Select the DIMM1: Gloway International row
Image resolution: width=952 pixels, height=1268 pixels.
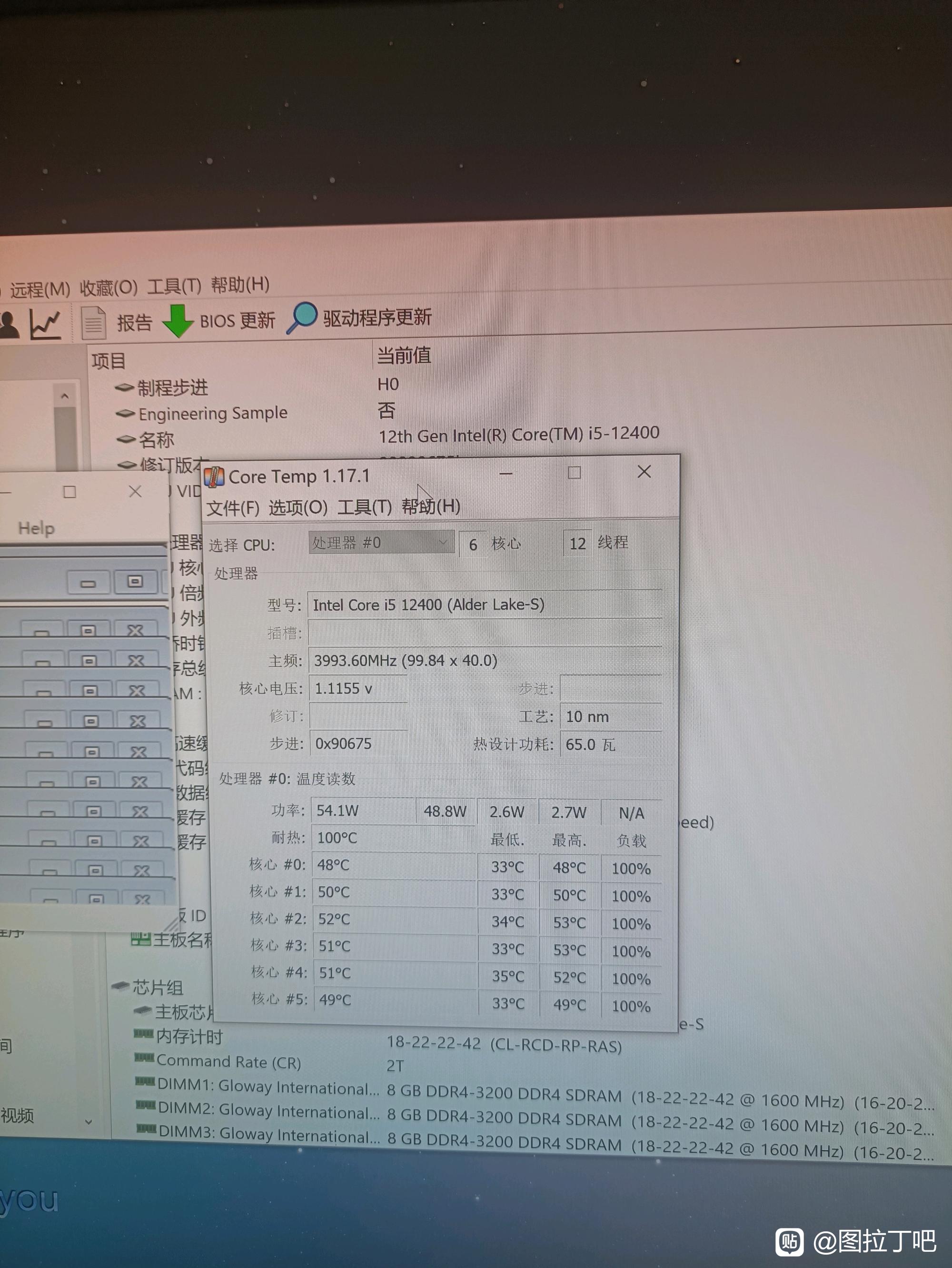(268, 1086)
